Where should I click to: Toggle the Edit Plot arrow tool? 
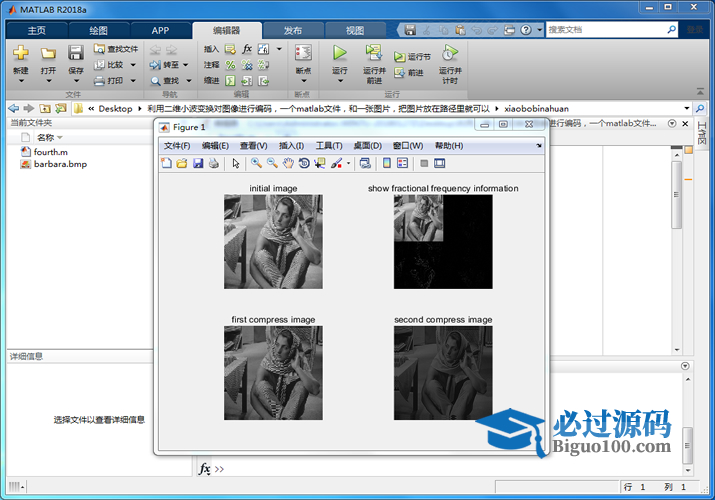[x=236, y=163]
